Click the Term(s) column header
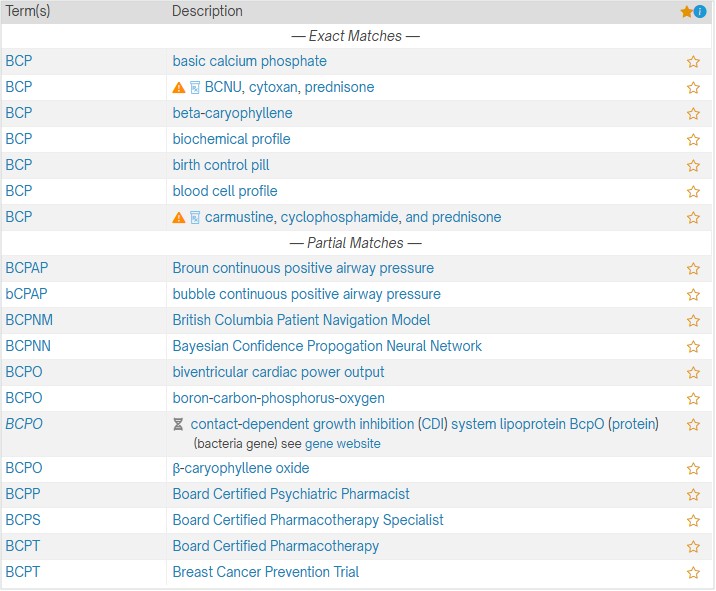The height and width of the screenshot is (591, 716). pos(27,11)
